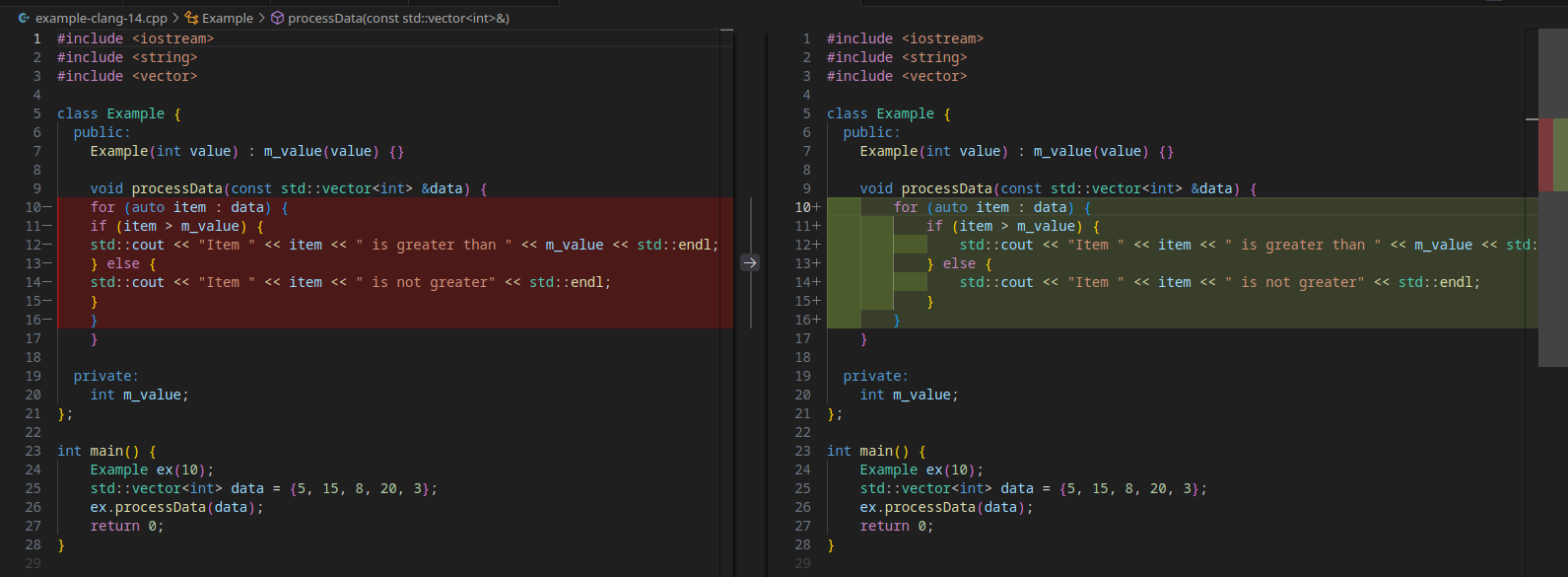Select line number 1 in the left pane
Viewport: 1568px width, 577px height.
coord(36,38)
